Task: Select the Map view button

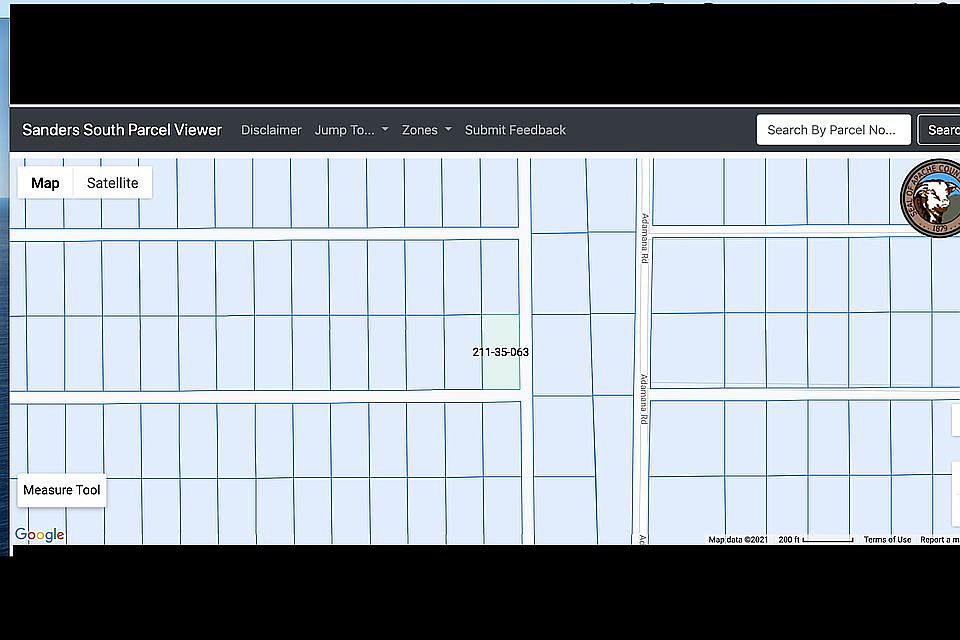Action: pyautogui.click(x=45, y=183)
